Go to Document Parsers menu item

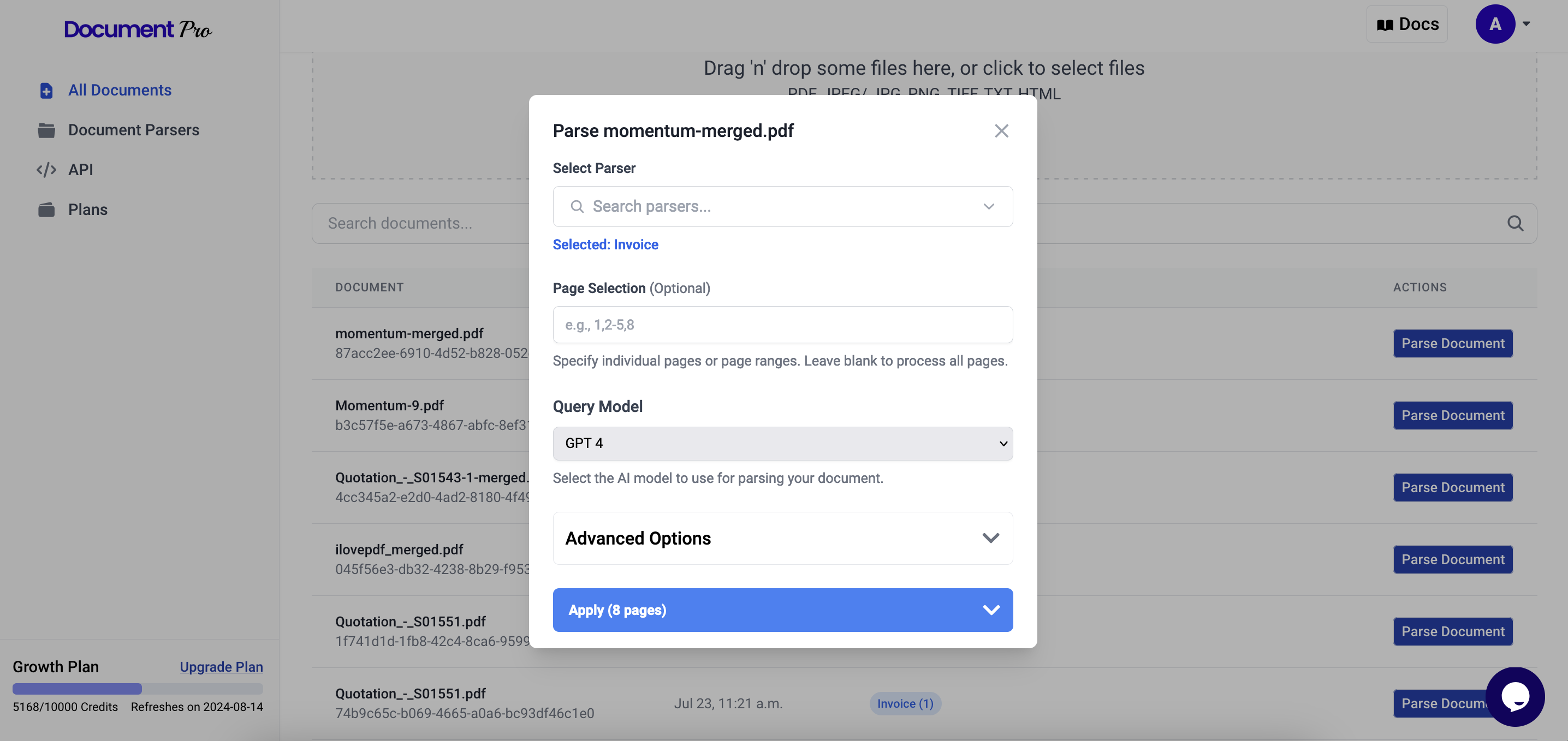click(x=133, y=130)
